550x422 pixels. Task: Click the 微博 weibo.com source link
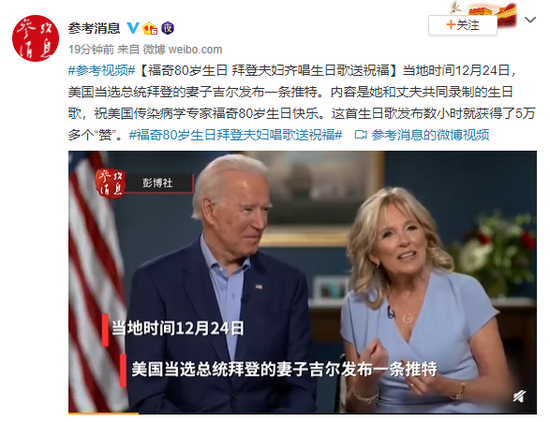coord(182,49)
